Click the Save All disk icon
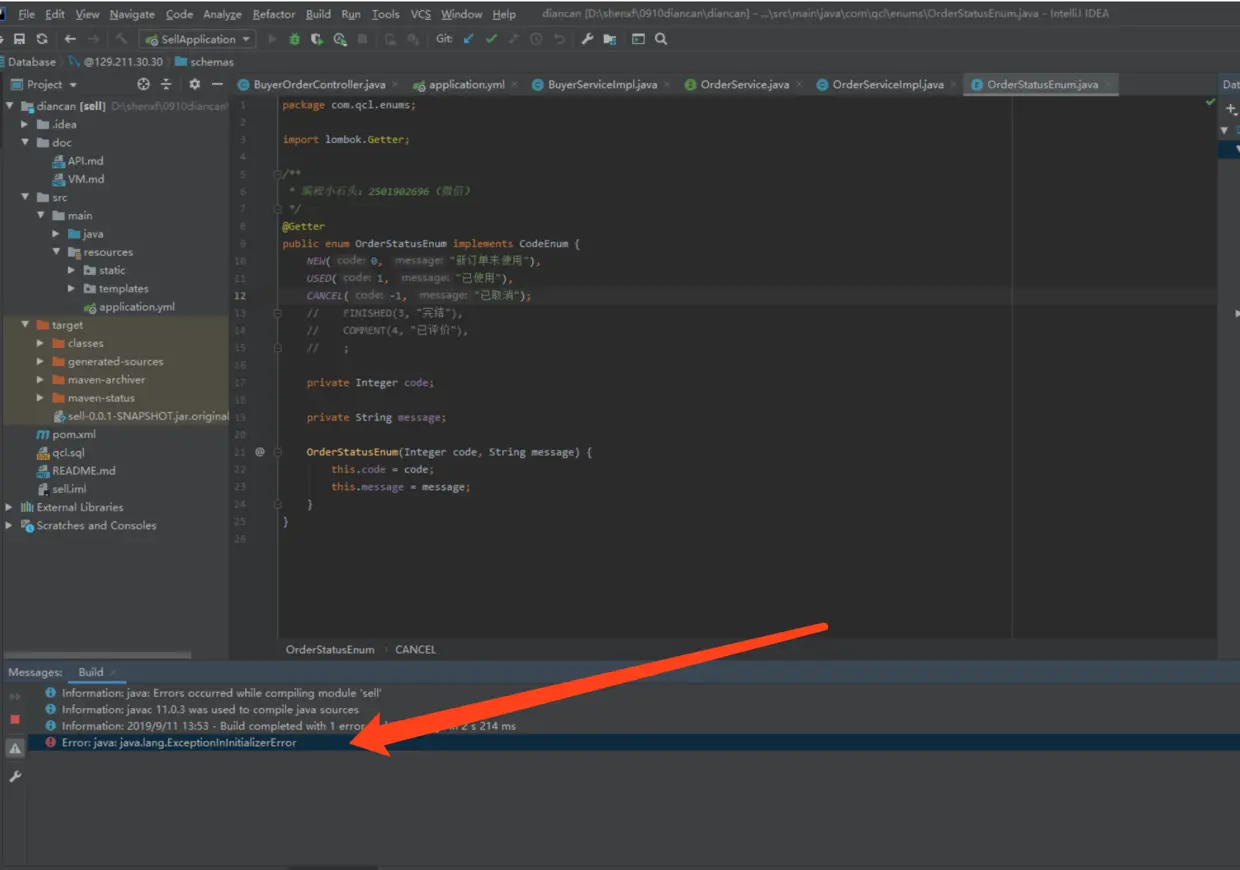This screenshot has width=1240, height=870. coord(19,39)
